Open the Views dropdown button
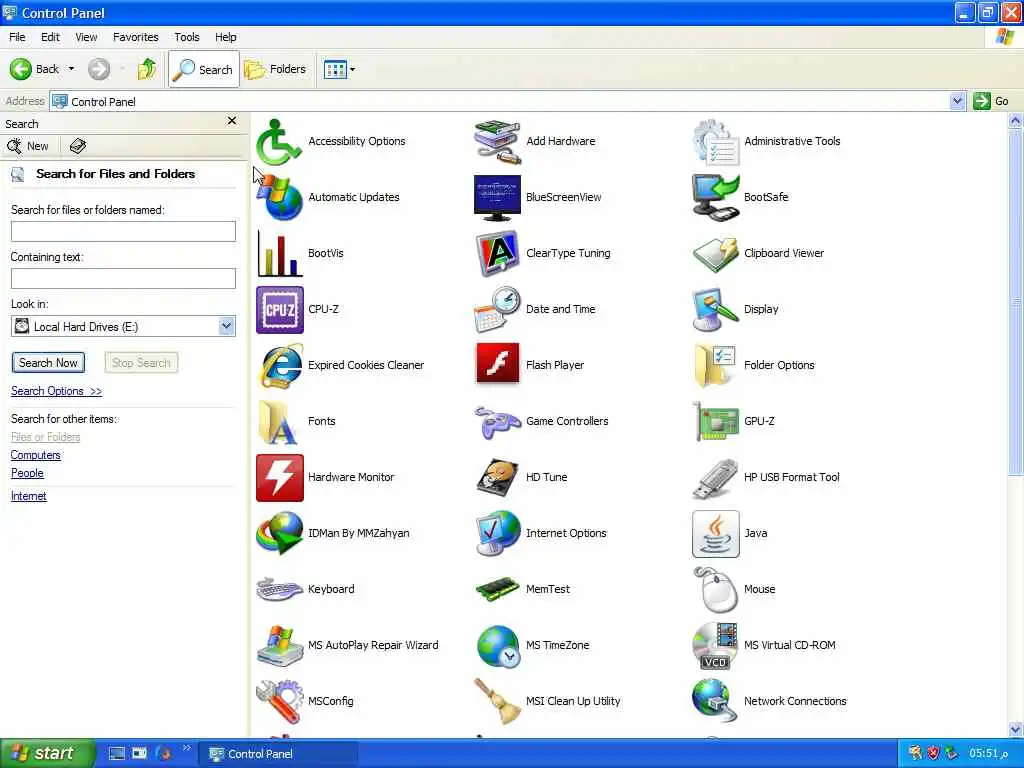 [x=340, y=69]
